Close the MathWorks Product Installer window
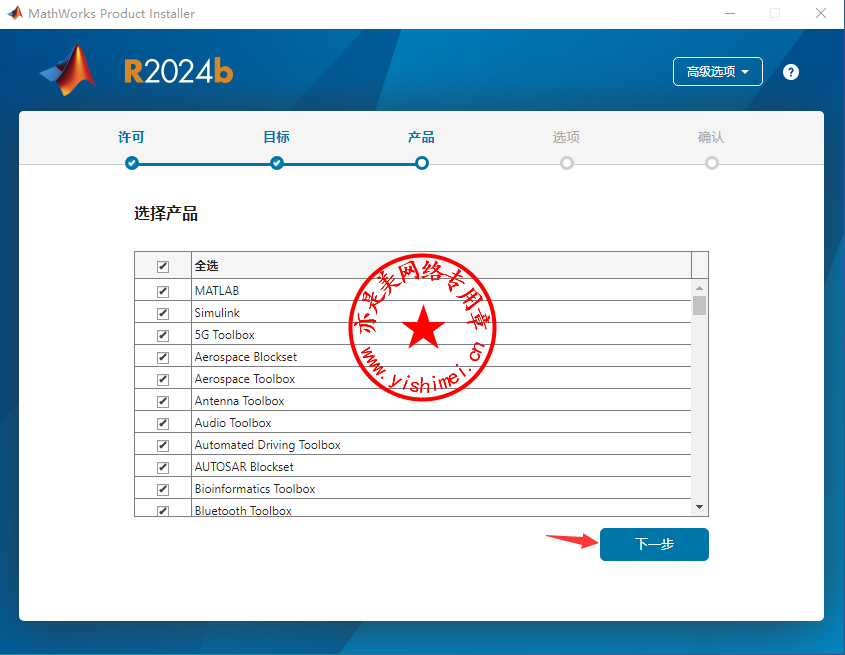The height and width of the screenshot is (655, 845). (x=821, y=13)
